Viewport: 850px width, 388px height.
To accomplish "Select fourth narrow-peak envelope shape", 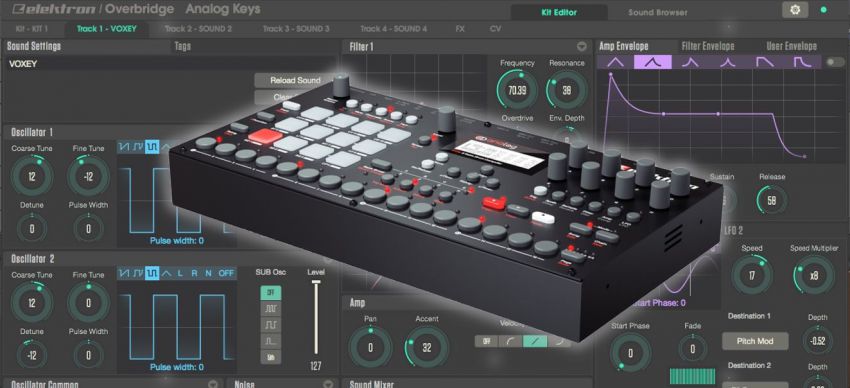I will point(727,62).
